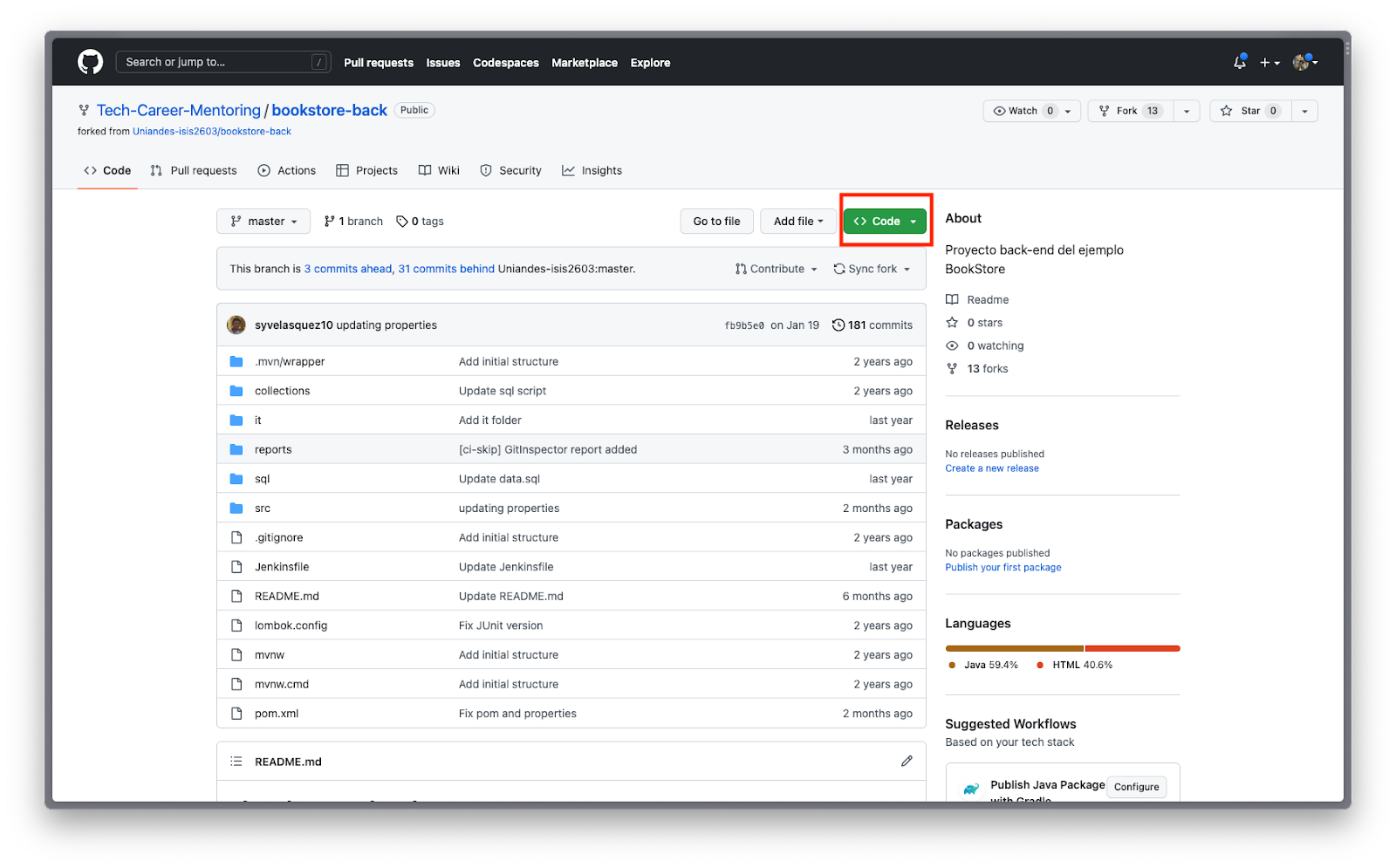Click the Go to file button
This screenshot has width=1396, height=868.
[x=717, y=222]
